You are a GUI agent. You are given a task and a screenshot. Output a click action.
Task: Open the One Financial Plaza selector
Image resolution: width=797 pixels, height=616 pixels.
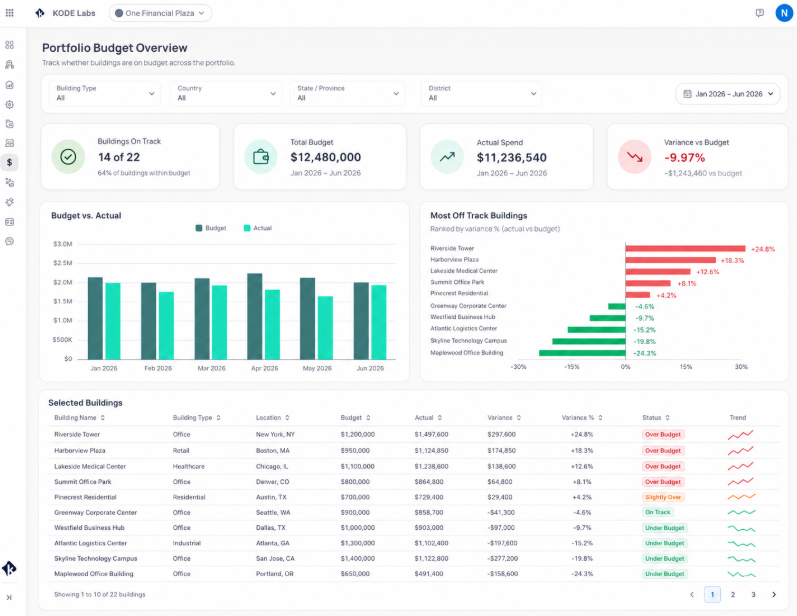[160, 13]
